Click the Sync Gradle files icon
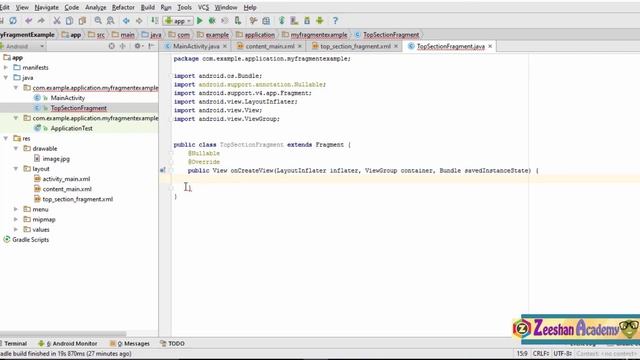Image resolution: width=640 pixels, height=360 pixels. tap(282, 20)
